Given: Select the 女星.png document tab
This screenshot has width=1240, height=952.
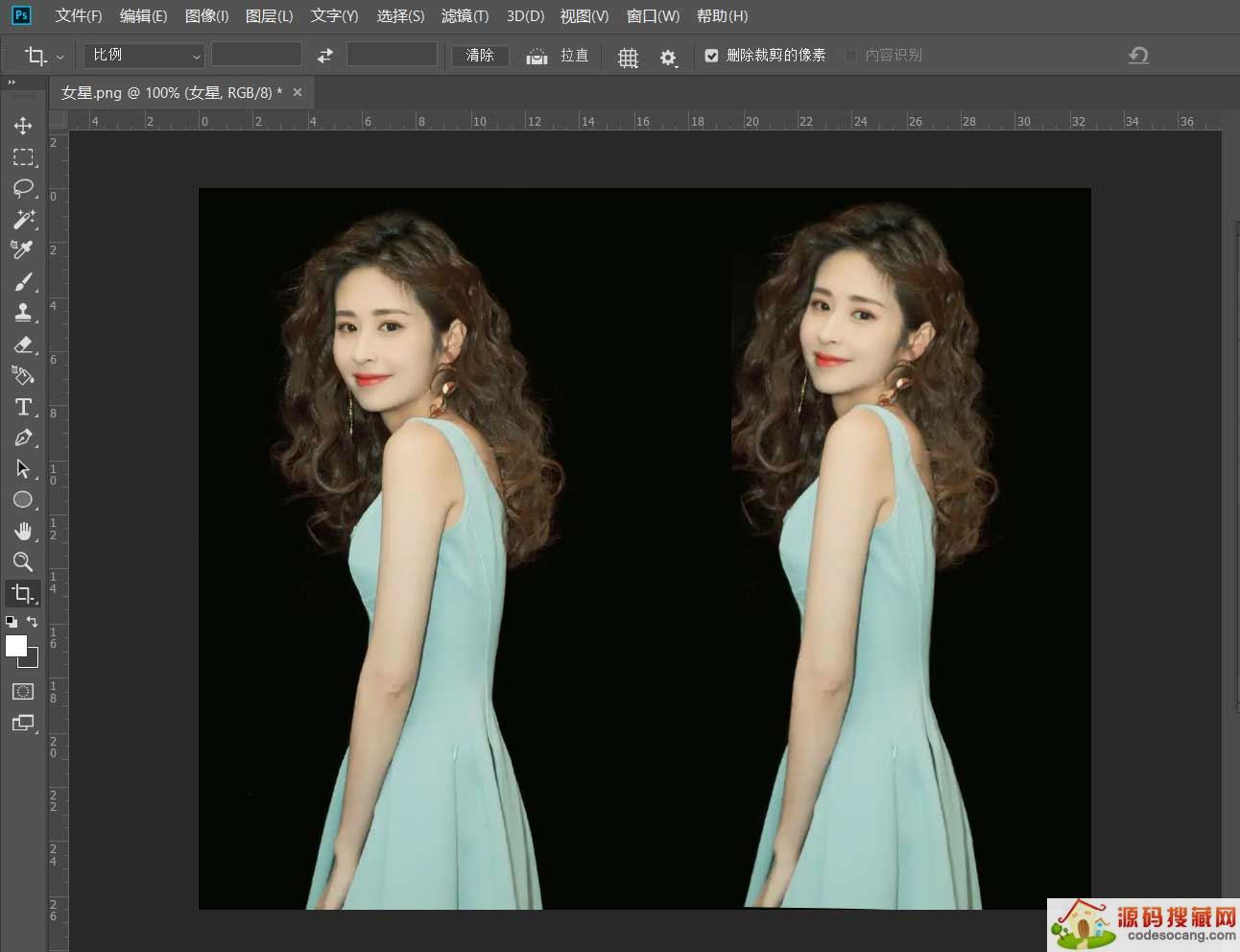Looking at the screenshot, I should click(171, 93).
